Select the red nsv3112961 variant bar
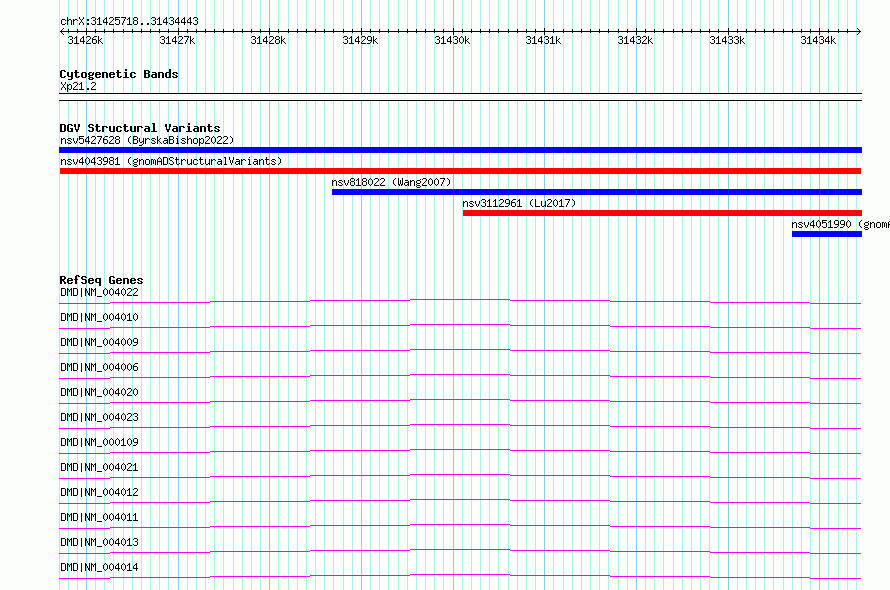Screen dimensions: 890x590 click(662, 213)
